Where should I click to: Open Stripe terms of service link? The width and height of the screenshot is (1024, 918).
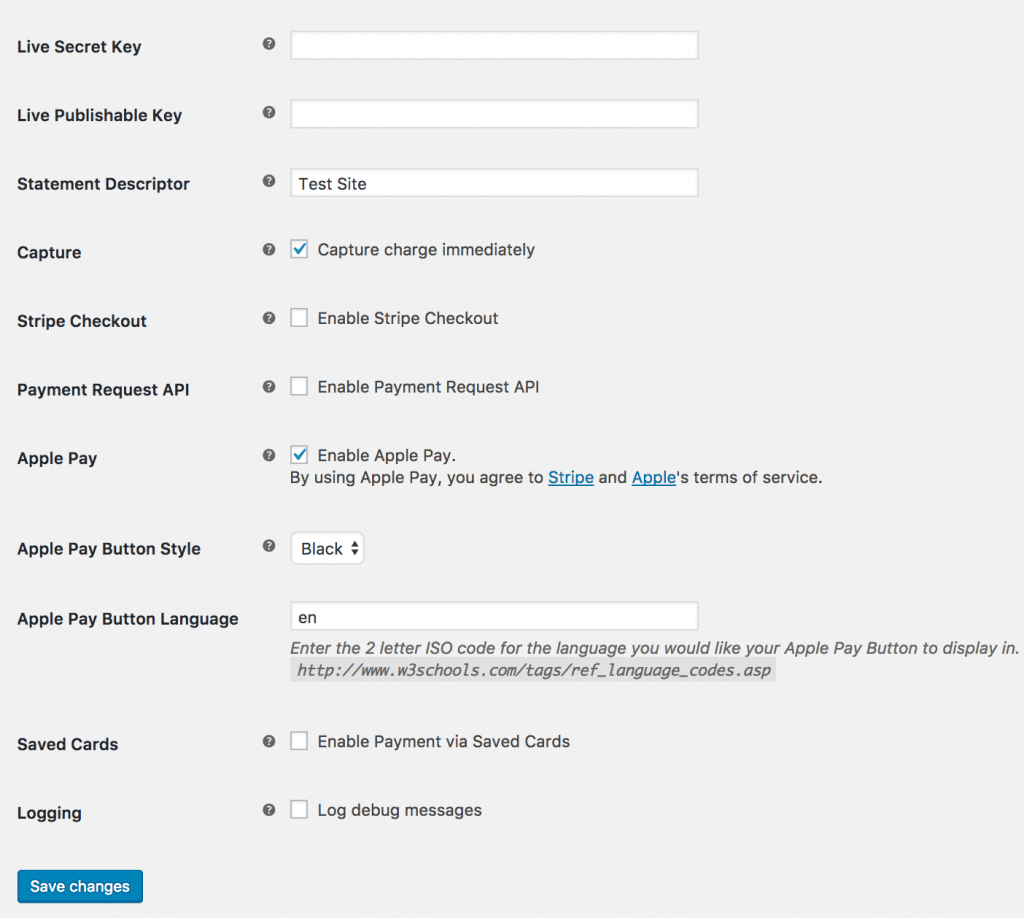coord(571,478)
